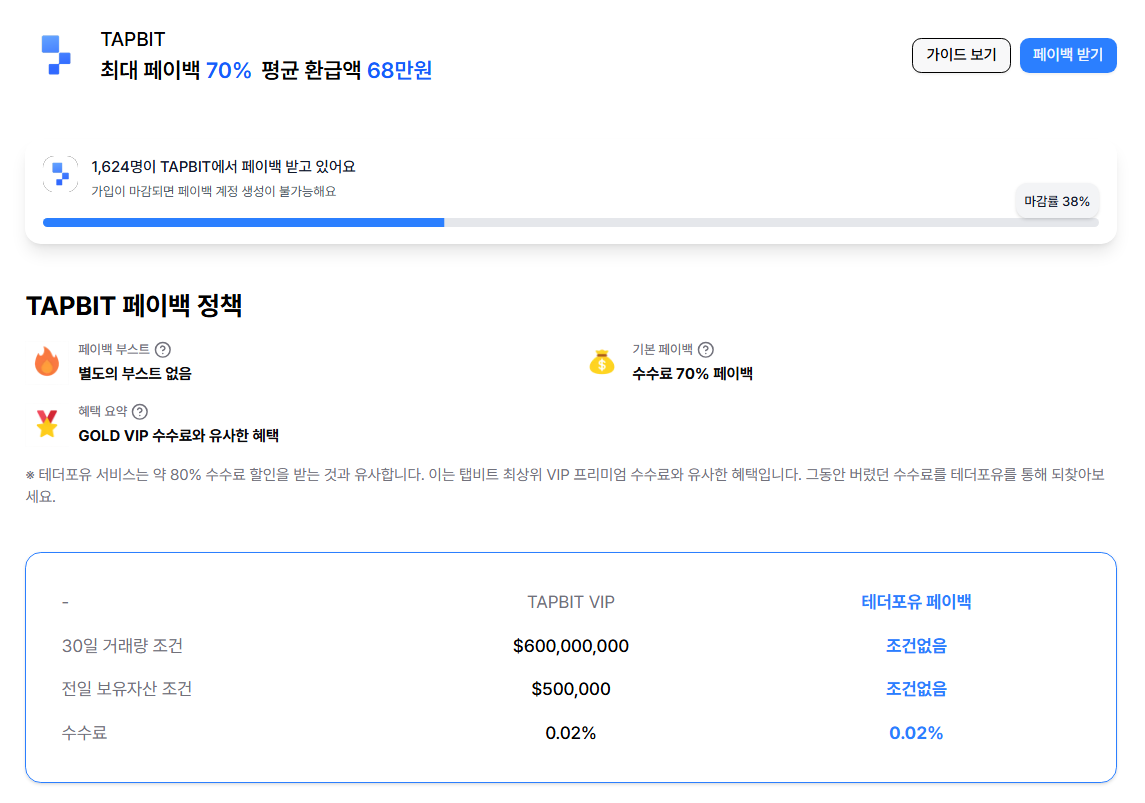Viewport: 1145px width, 803px height.
Task: Click the blue 0.02% value under 테더포유 페이백
Action: click(x=916, y=733)
